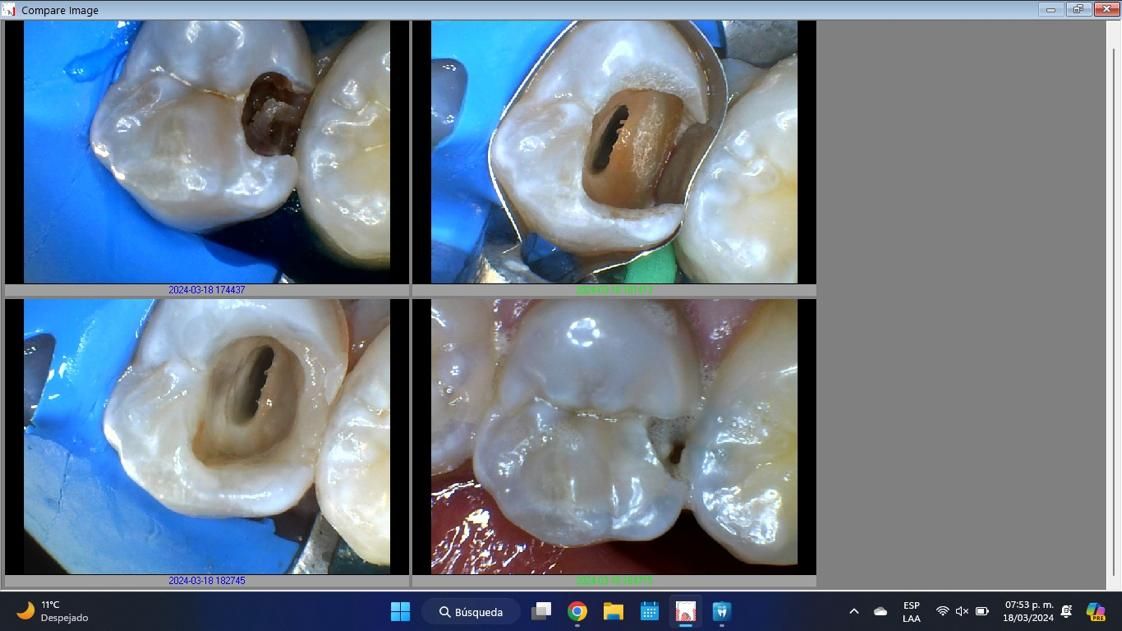Open the Windows Start menu

400,611
